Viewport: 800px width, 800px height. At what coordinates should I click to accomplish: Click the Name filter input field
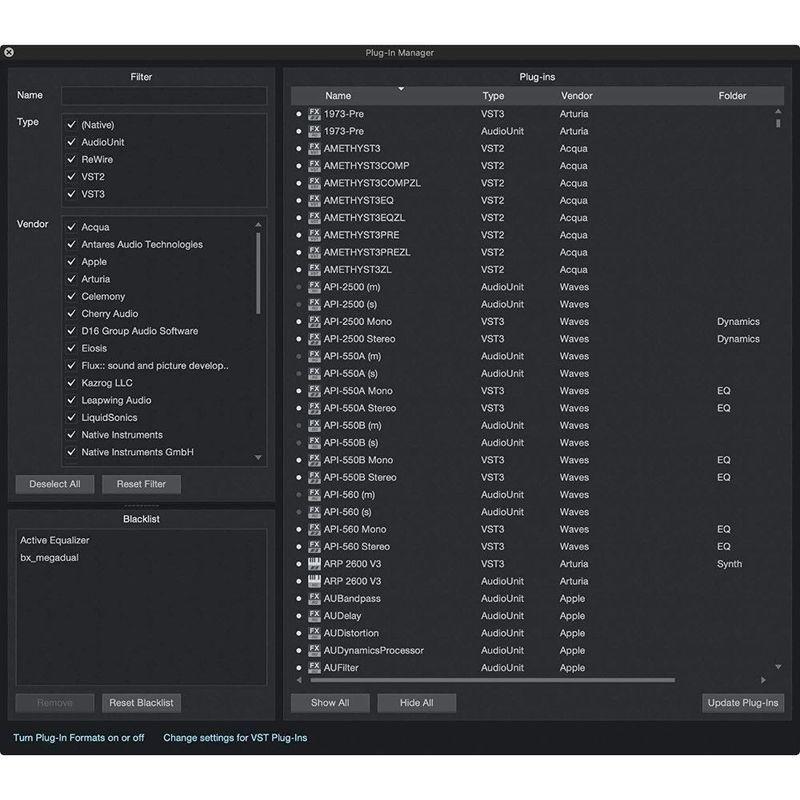coord(164,95)
